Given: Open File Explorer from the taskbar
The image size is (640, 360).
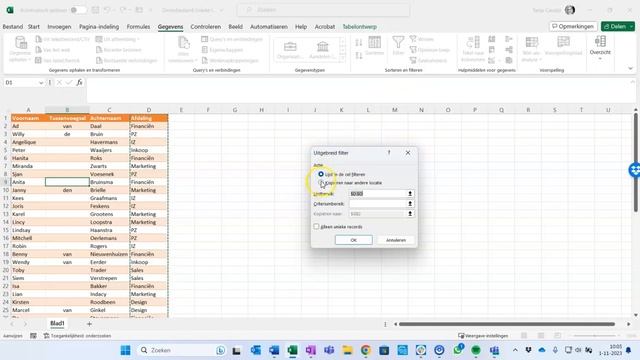Looking at the screenshot, I should coord(347,350).
